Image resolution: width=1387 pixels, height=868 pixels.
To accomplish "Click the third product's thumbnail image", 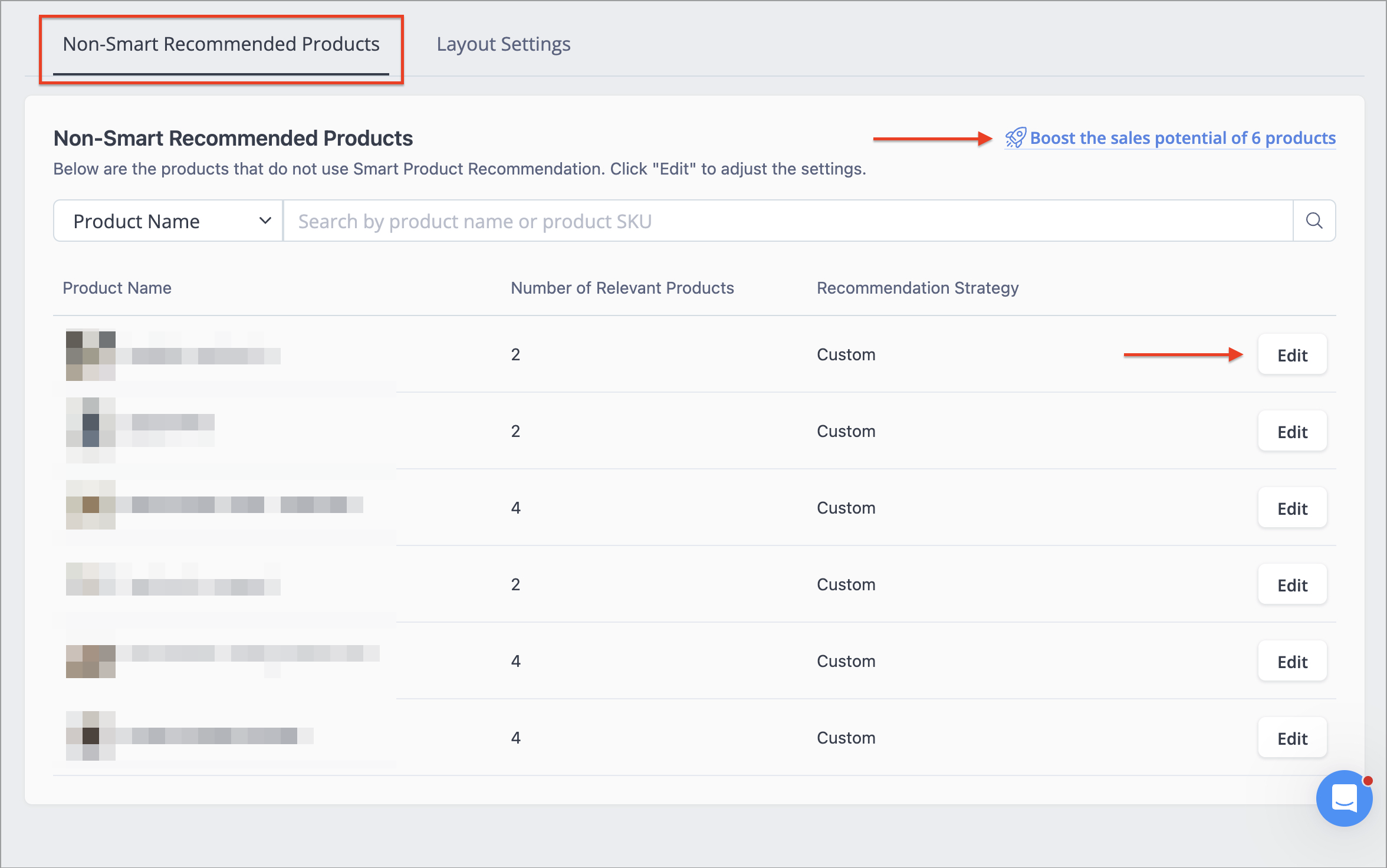I will [x=90, y=505].
